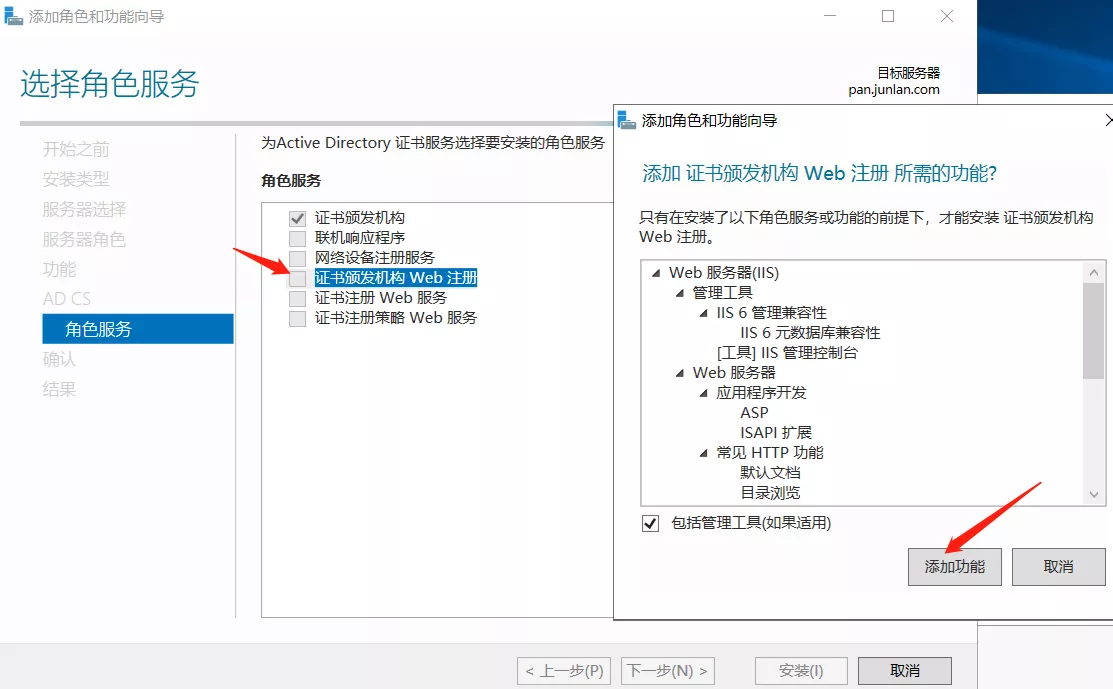Collapse the 常见 HTTP 功能 tree node
Image resolution: width=1113 pixels, height=689 pixels.
[704, 453]
